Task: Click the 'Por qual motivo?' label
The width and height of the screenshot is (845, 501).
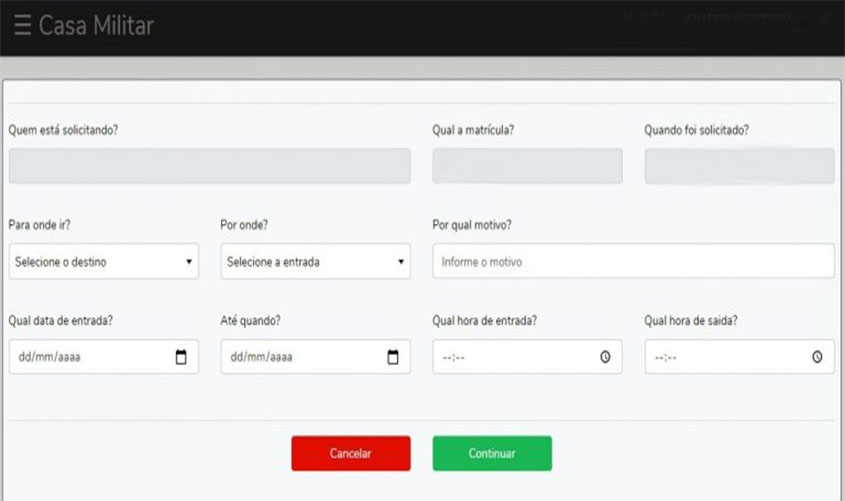Action: [472, 225]
